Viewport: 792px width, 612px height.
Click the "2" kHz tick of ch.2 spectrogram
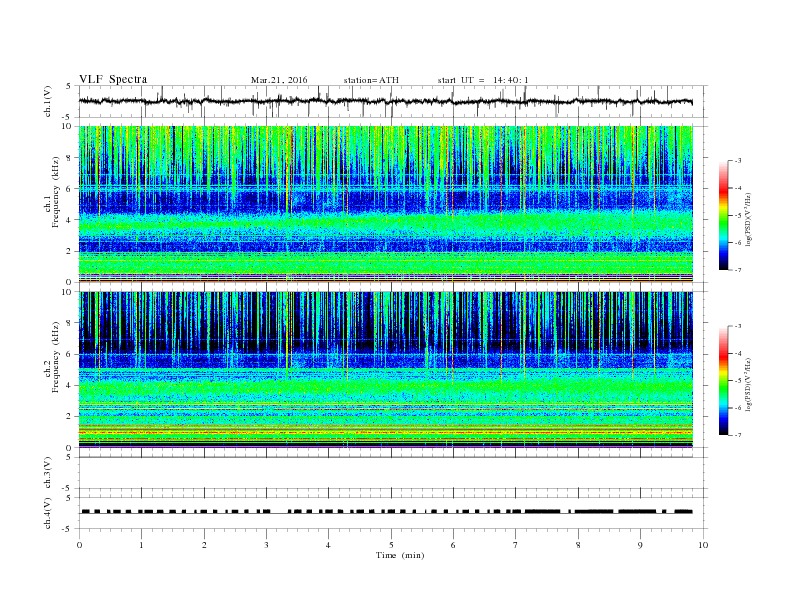pos(69,417)
